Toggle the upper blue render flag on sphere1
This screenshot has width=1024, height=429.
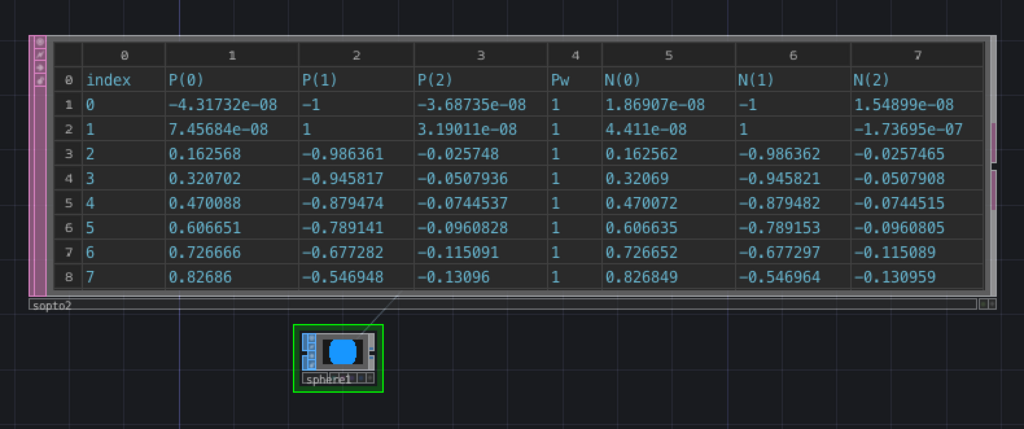[372, 349]
